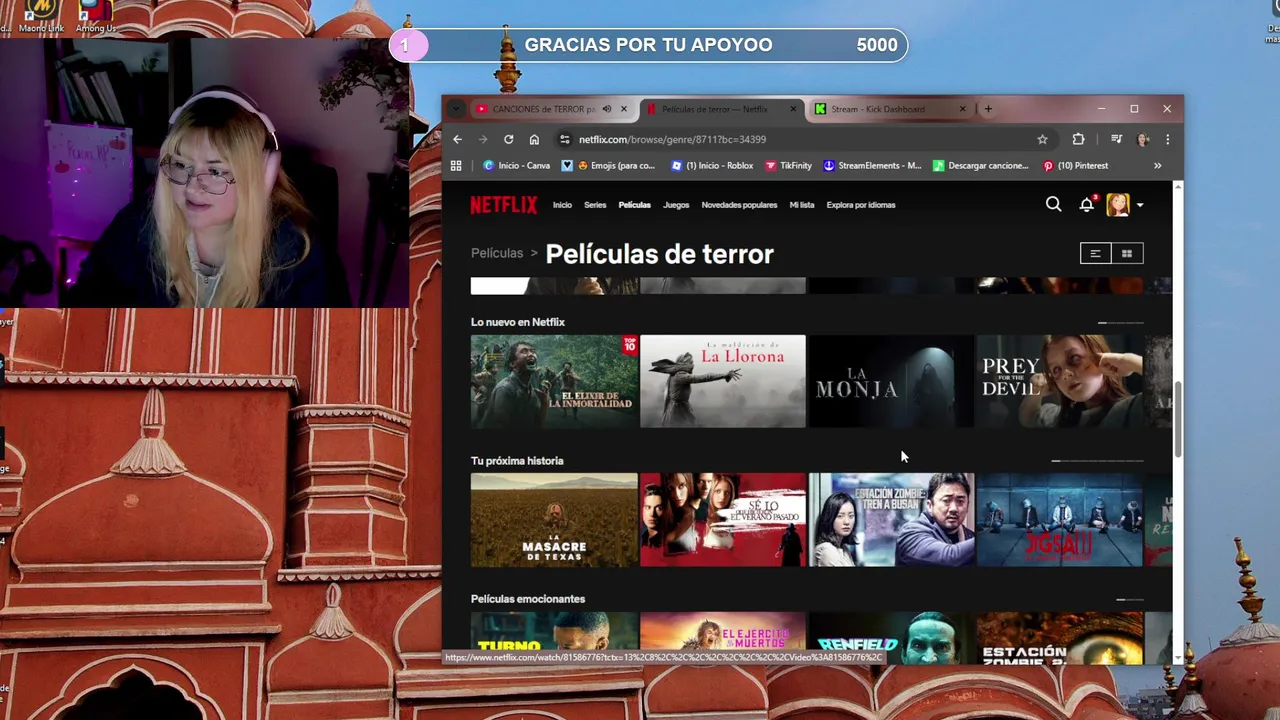Open Netflix notifications bell
Screen dimensions: 1280x720
coord(1087,204)
